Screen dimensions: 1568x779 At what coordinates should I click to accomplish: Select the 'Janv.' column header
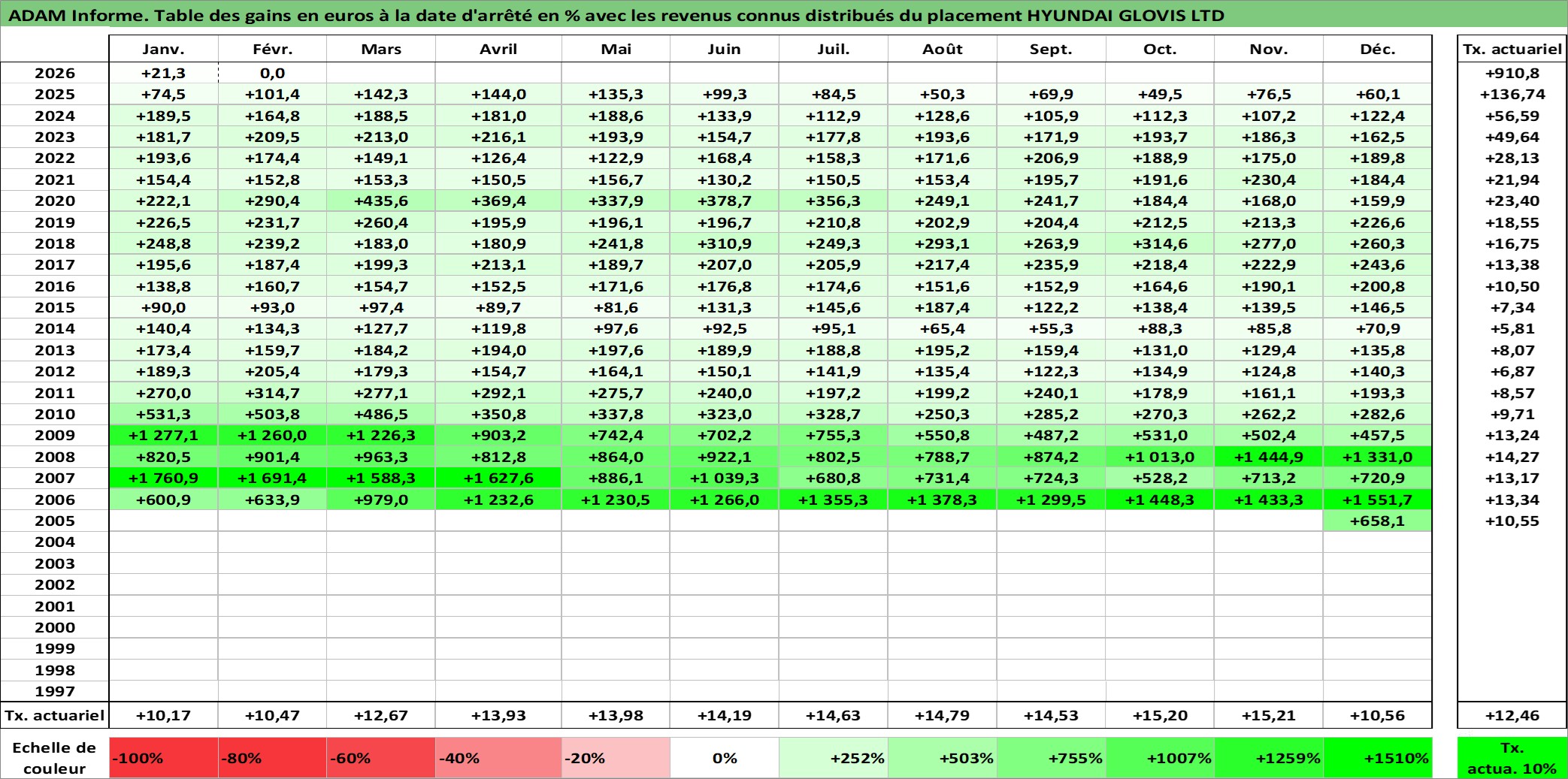point(163,49)
